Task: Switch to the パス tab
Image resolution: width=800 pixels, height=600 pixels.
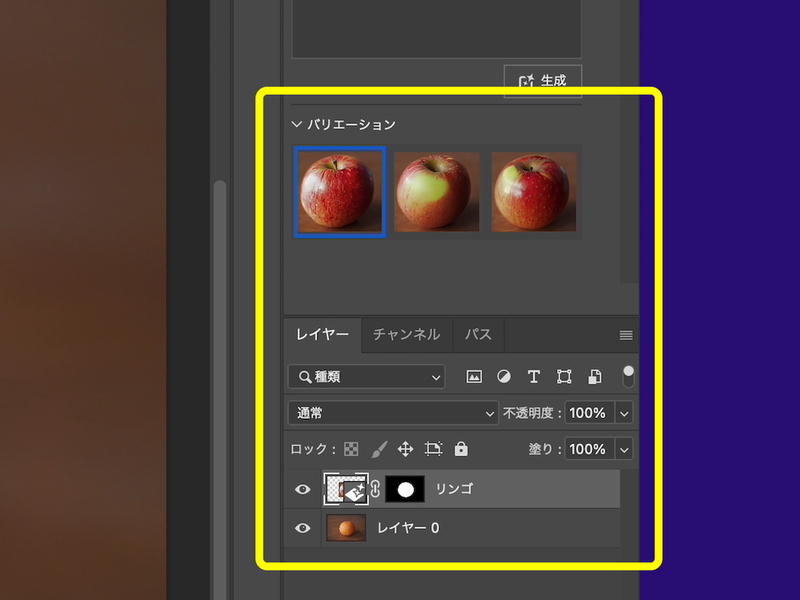Action: tap(478, 335)
